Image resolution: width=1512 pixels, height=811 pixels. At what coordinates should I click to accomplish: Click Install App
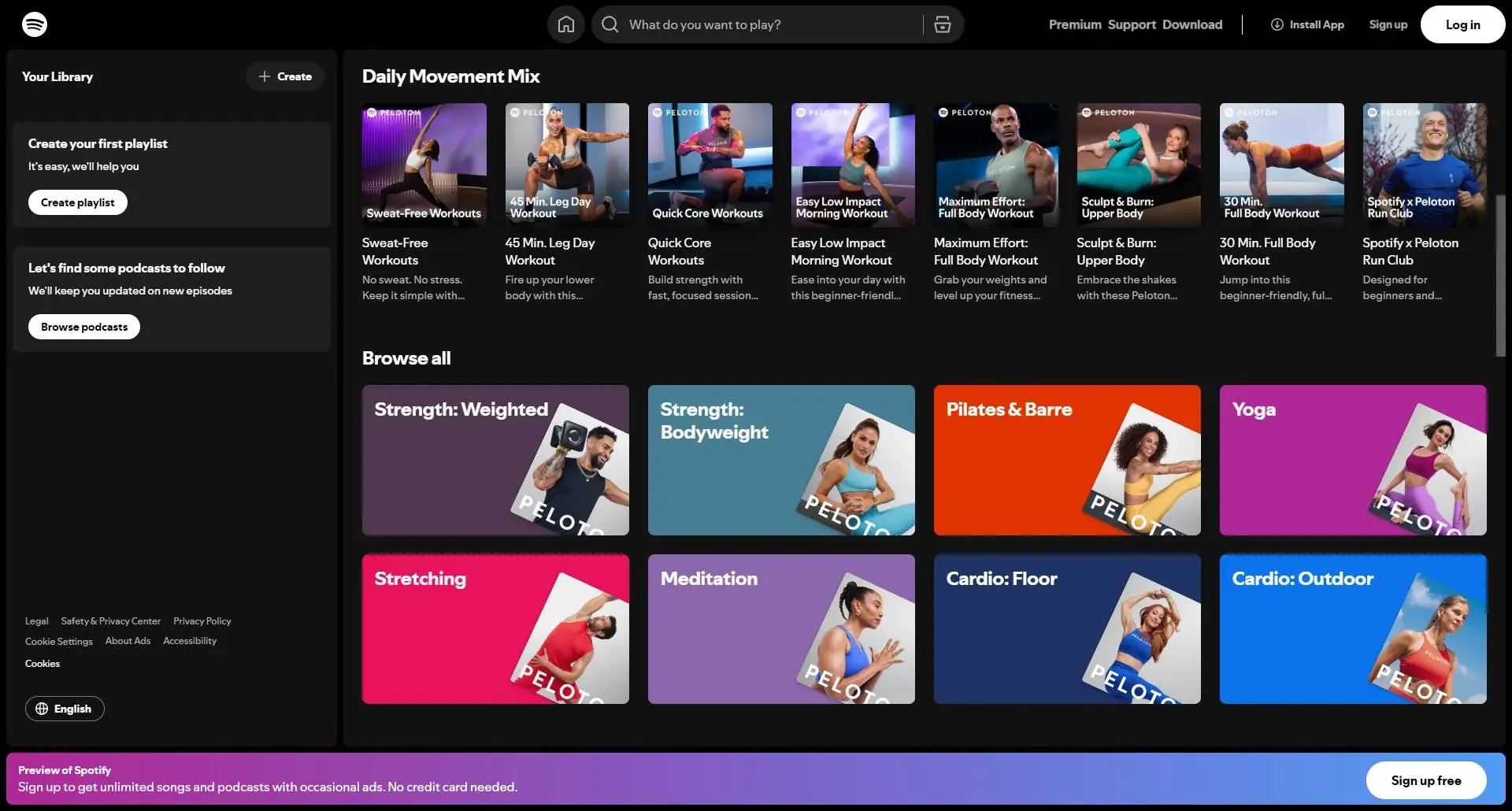pyautogui.click(x=1307, y=24)
